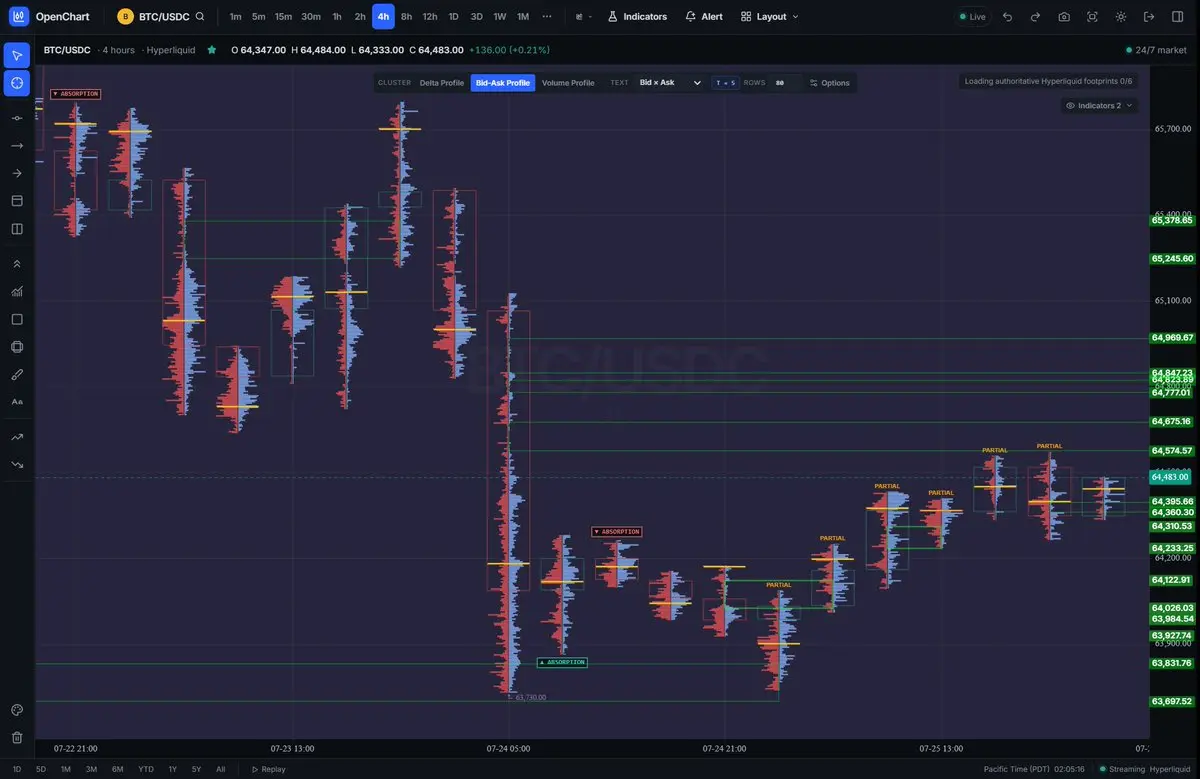Image resolution: width=1200 pixels, height=779 pixels.
Task: Click the OpenChart logo icon
Action: coord(19,16)
